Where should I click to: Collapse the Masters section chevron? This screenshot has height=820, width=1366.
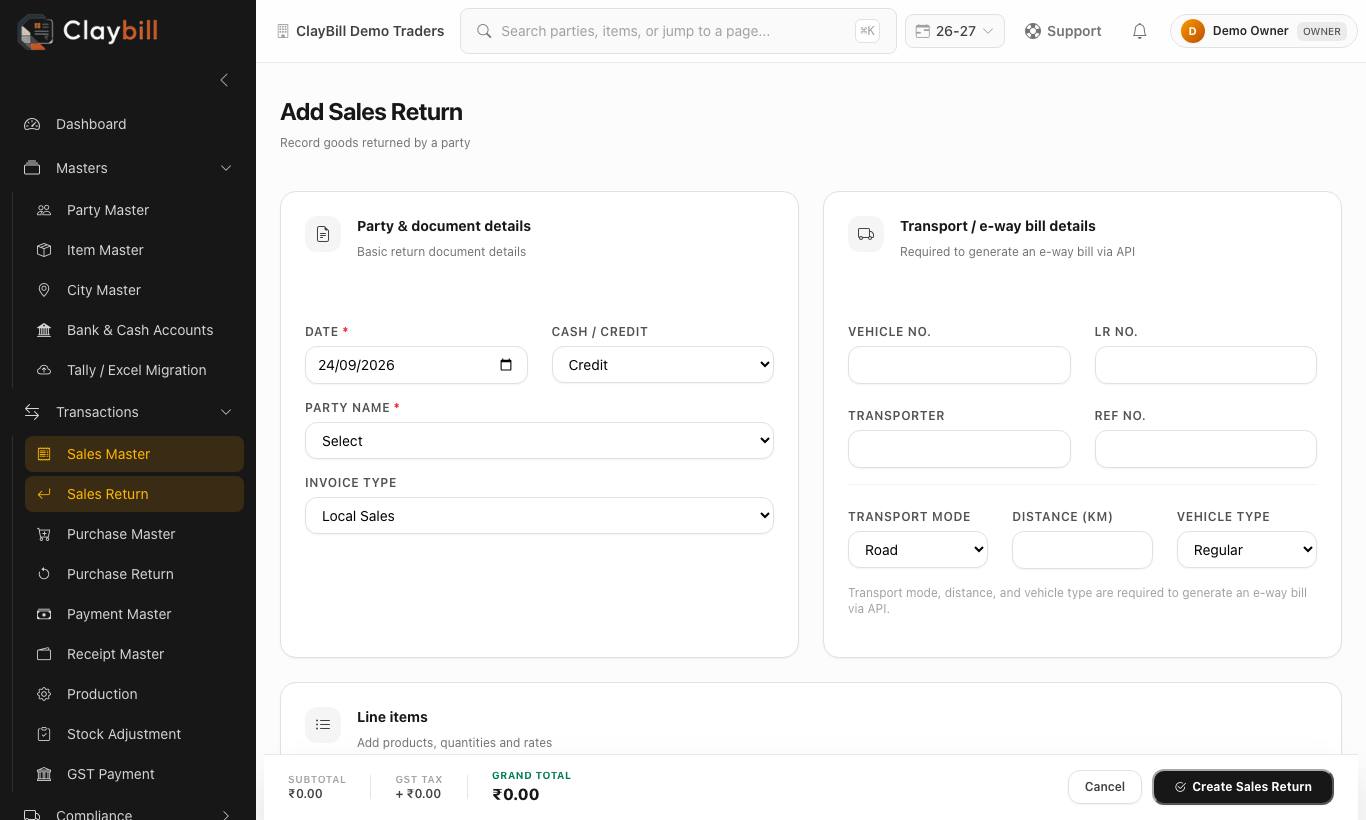[226, 168]
